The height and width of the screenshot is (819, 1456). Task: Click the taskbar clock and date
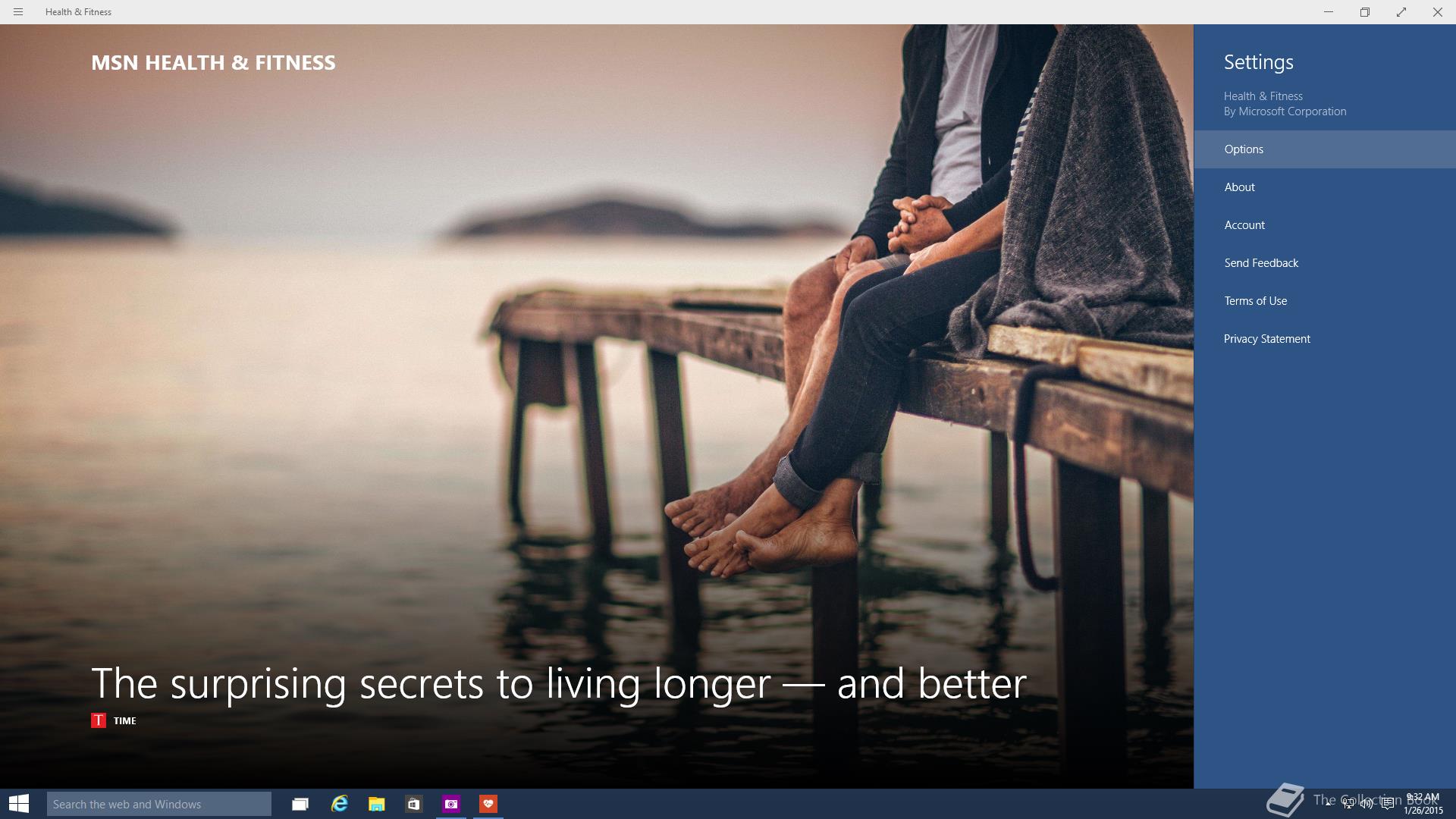tap(1423, 804)
